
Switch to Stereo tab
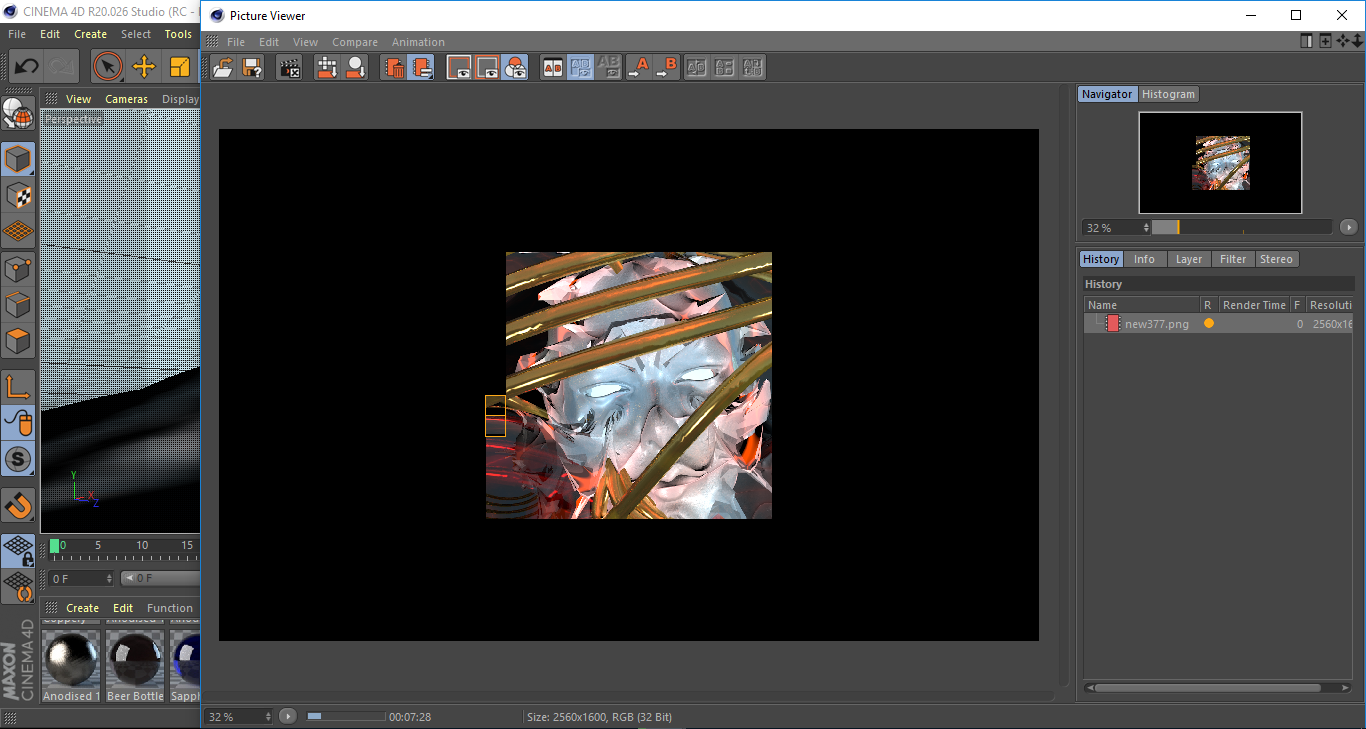coord(1276,259)
